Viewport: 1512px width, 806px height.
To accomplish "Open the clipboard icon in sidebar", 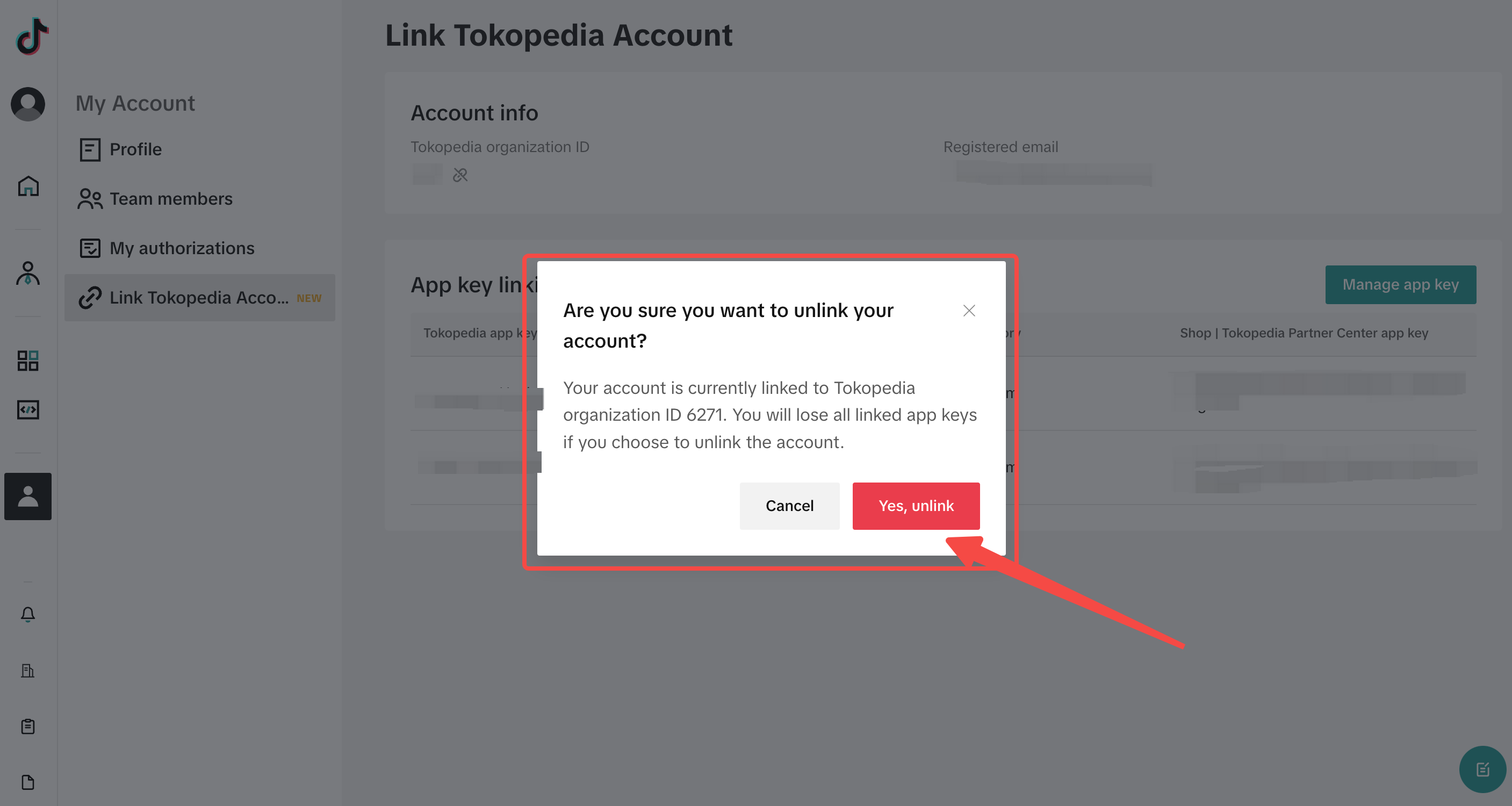I will point(27,726).
